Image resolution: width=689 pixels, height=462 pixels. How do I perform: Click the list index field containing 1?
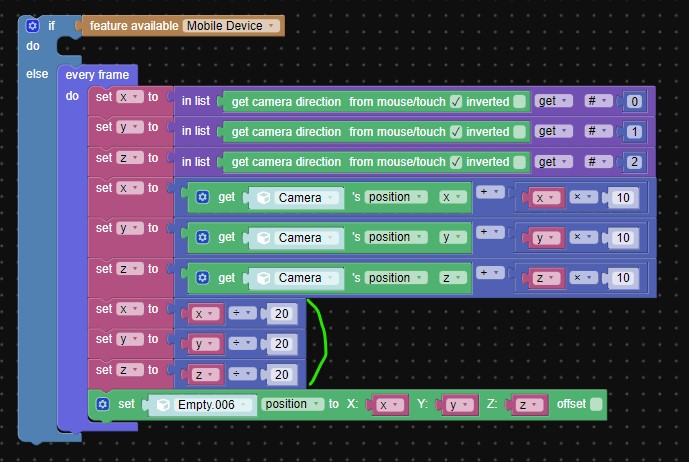coord(634,131)
